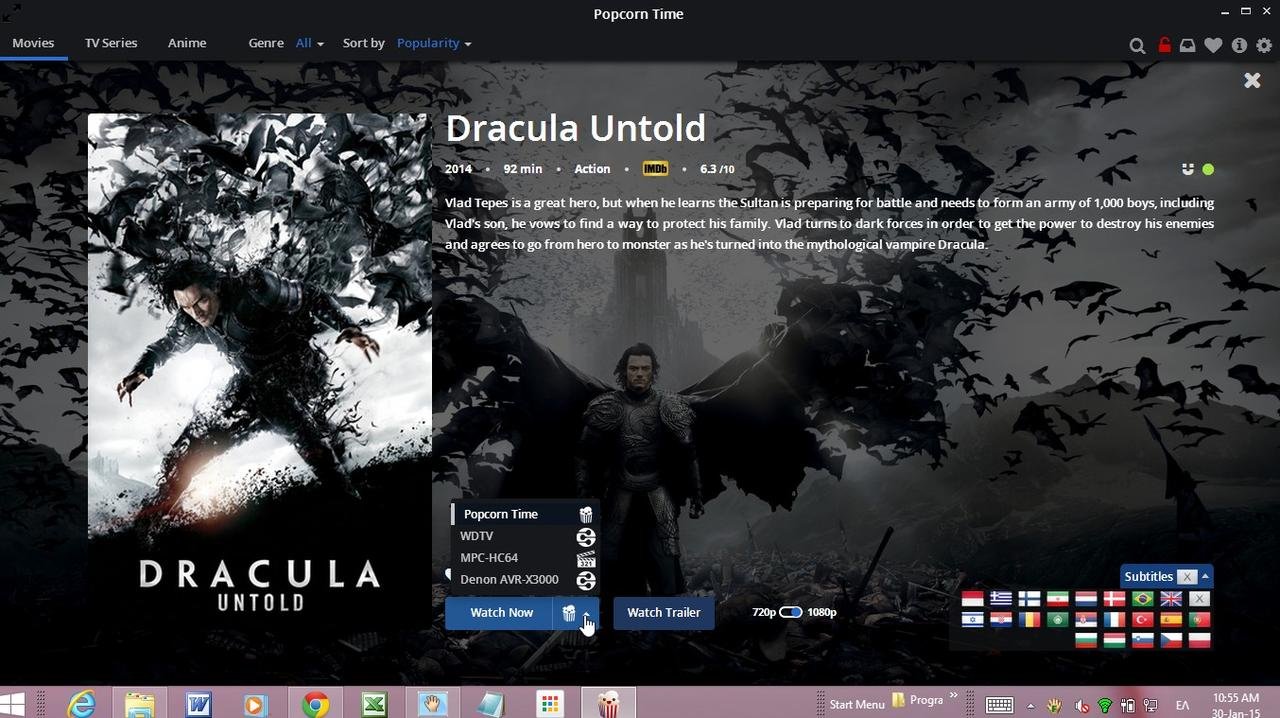Click the Windows Start button
Screen dimensions: 1280x718
[12, 705]
